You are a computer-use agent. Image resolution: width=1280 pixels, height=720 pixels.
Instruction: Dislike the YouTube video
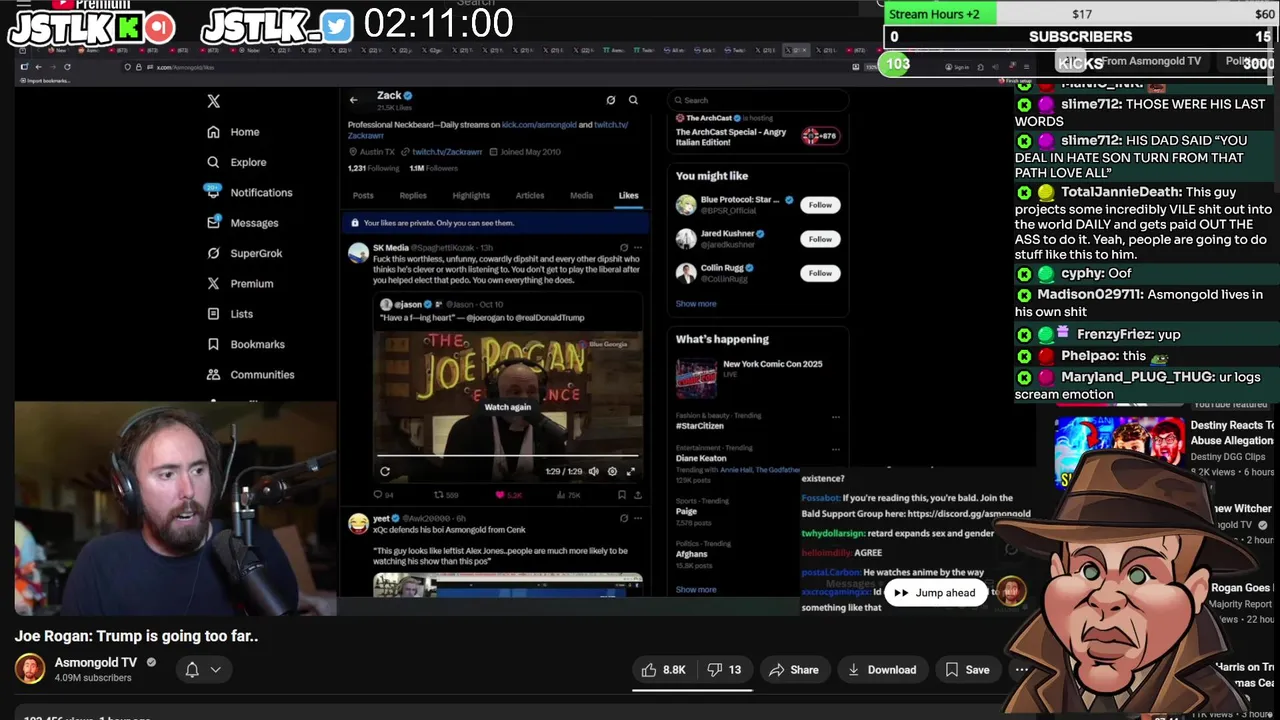[725, 670]
